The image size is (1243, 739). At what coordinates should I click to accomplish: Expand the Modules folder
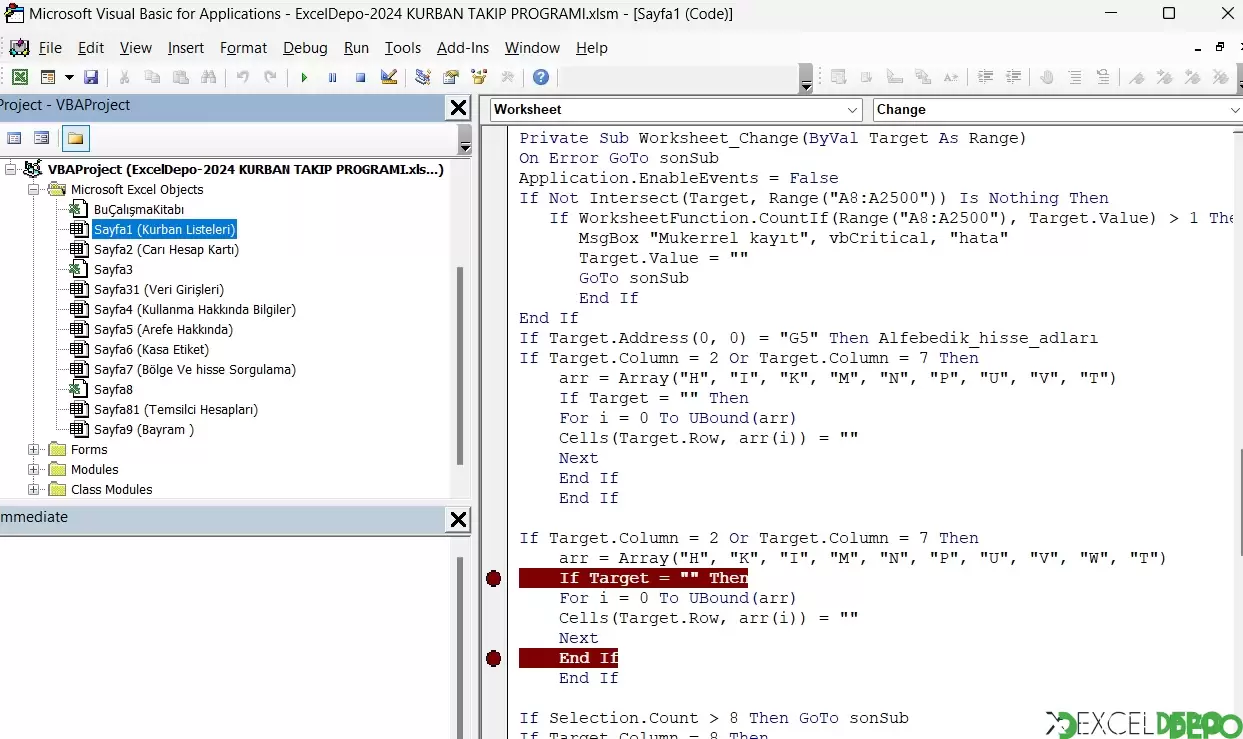coord(34,469)
